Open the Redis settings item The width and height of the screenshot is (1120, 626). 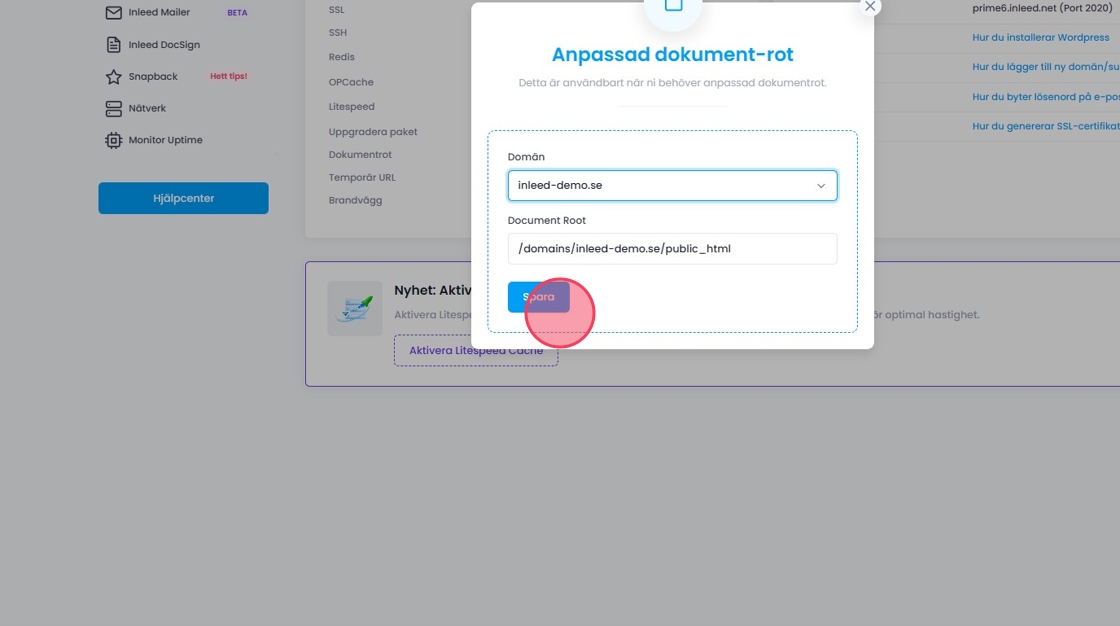click(x=341, y=57)
